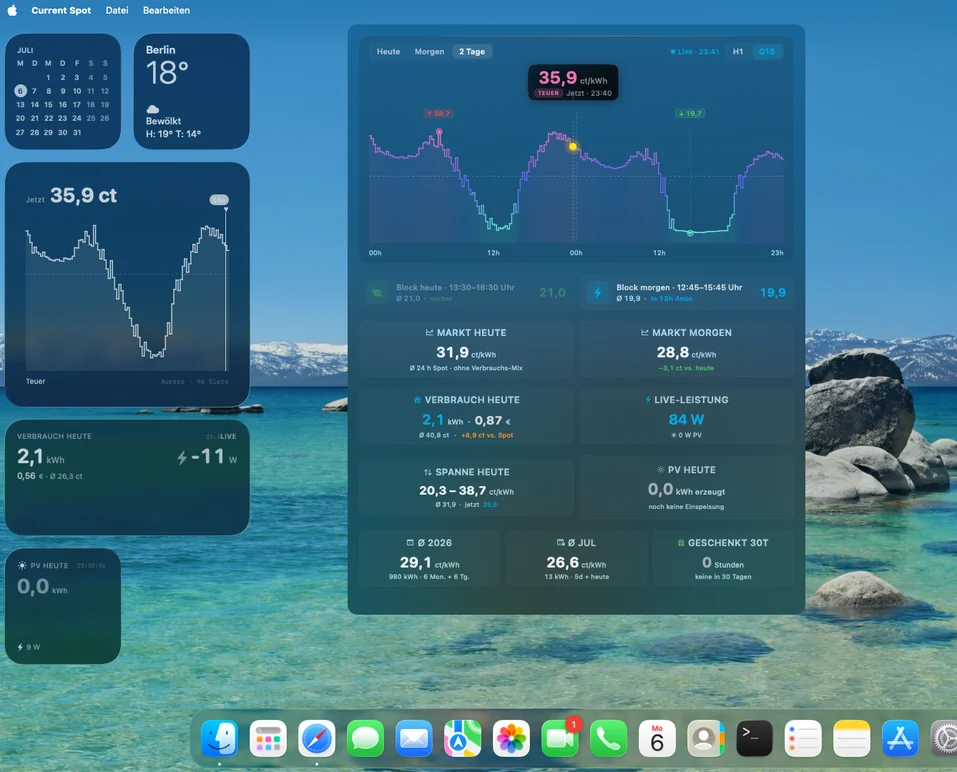Click the 35,9 ct/kWh price tooltip

tap(573, 82)
